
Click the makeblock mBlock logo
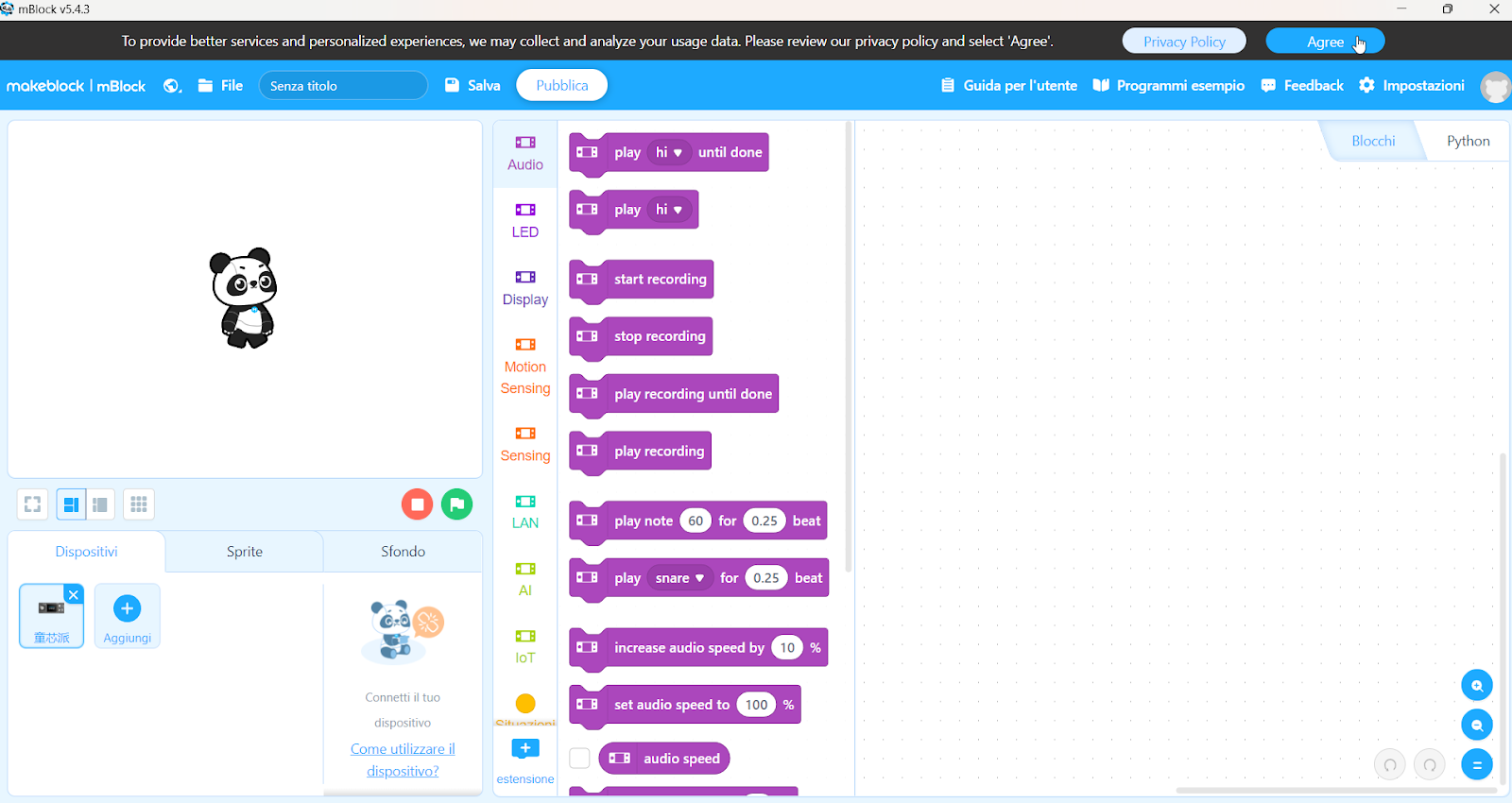click(x=76, y=86)
